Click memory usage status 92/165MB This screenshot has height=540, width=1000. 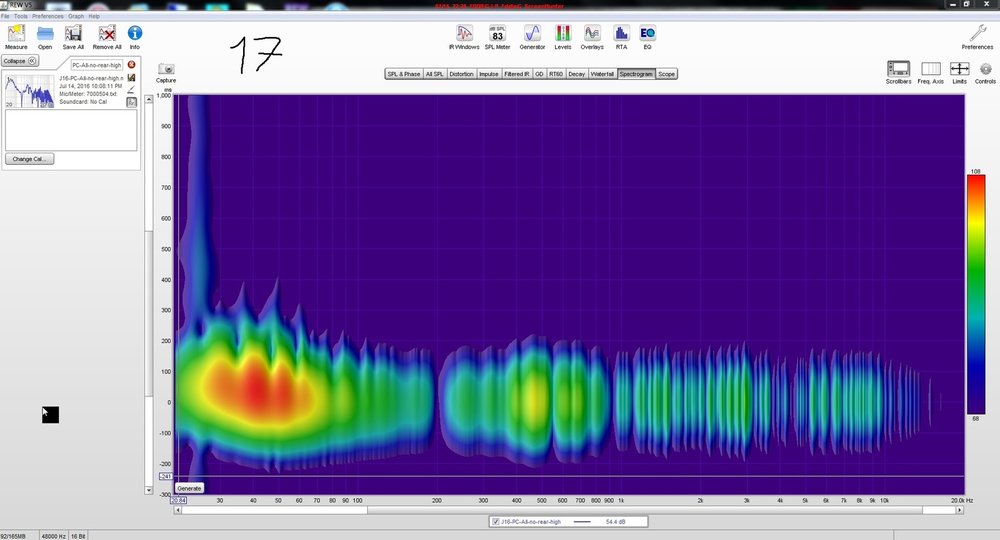coord(13,536)
